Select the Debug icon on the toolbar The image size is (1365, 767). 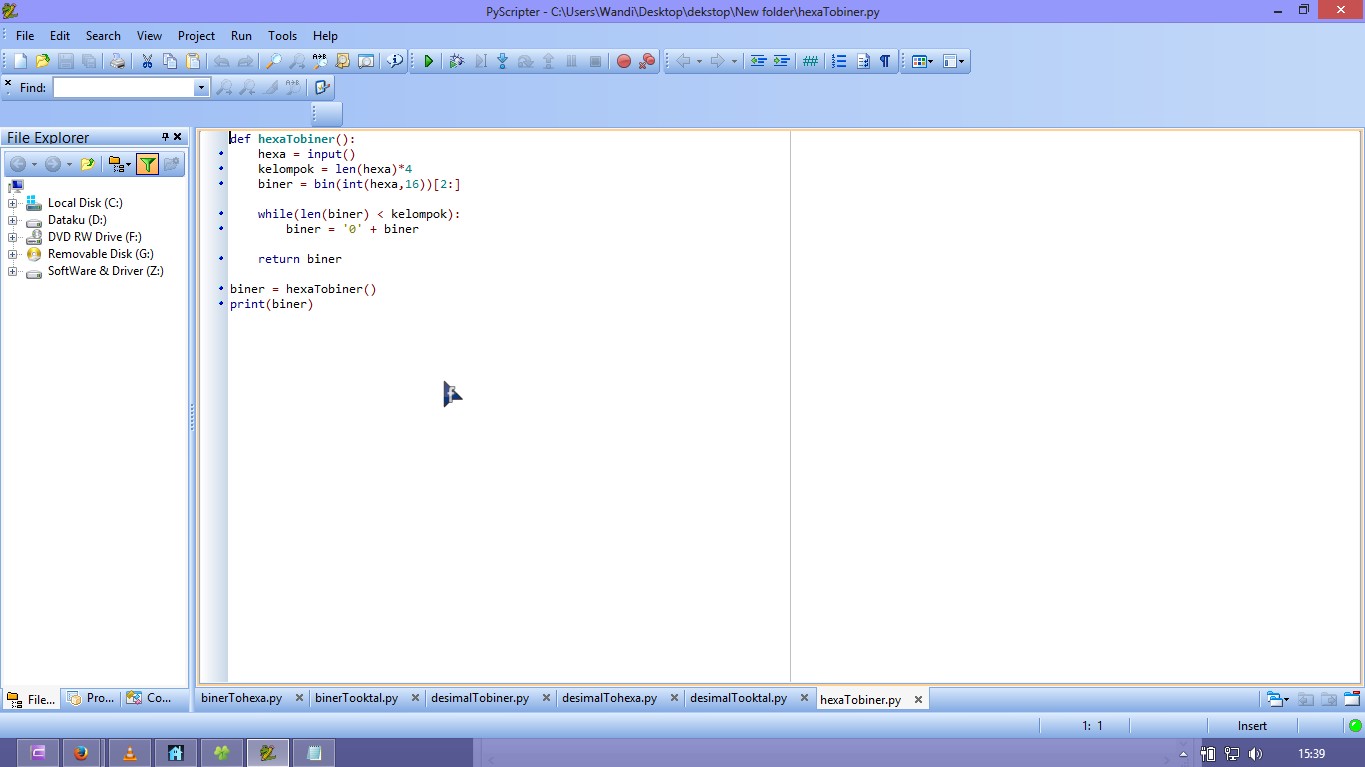(457, 61)
